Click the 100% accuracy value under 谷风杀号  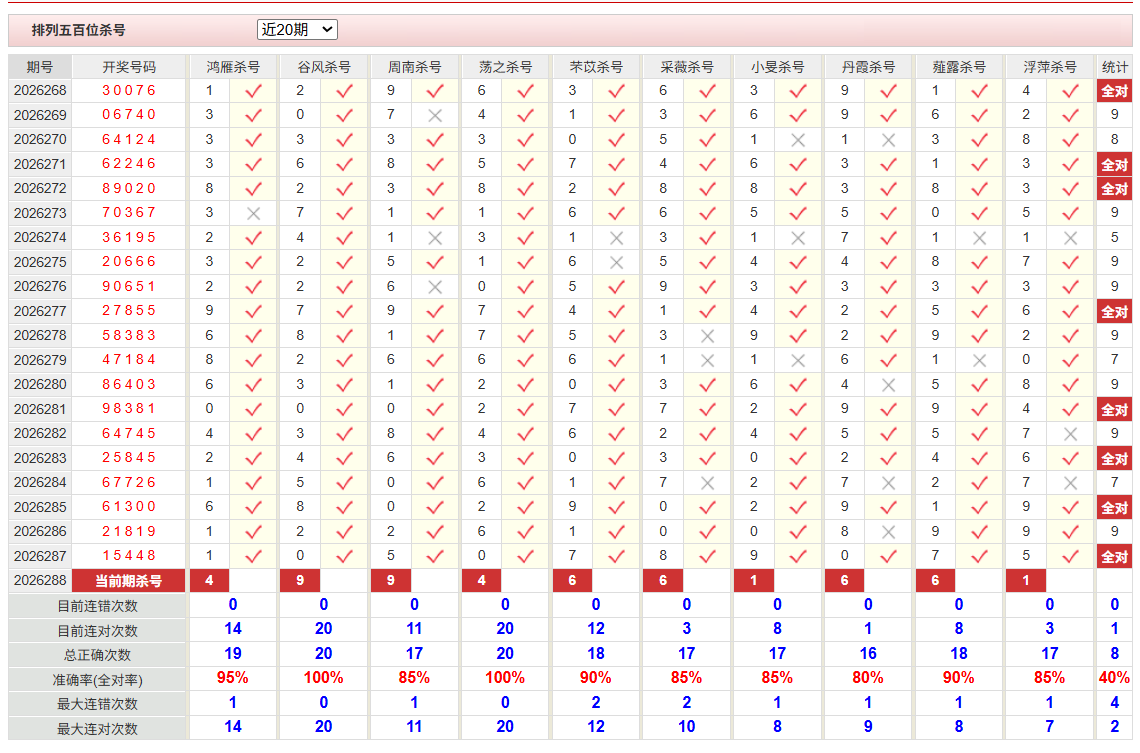[324, 678]
